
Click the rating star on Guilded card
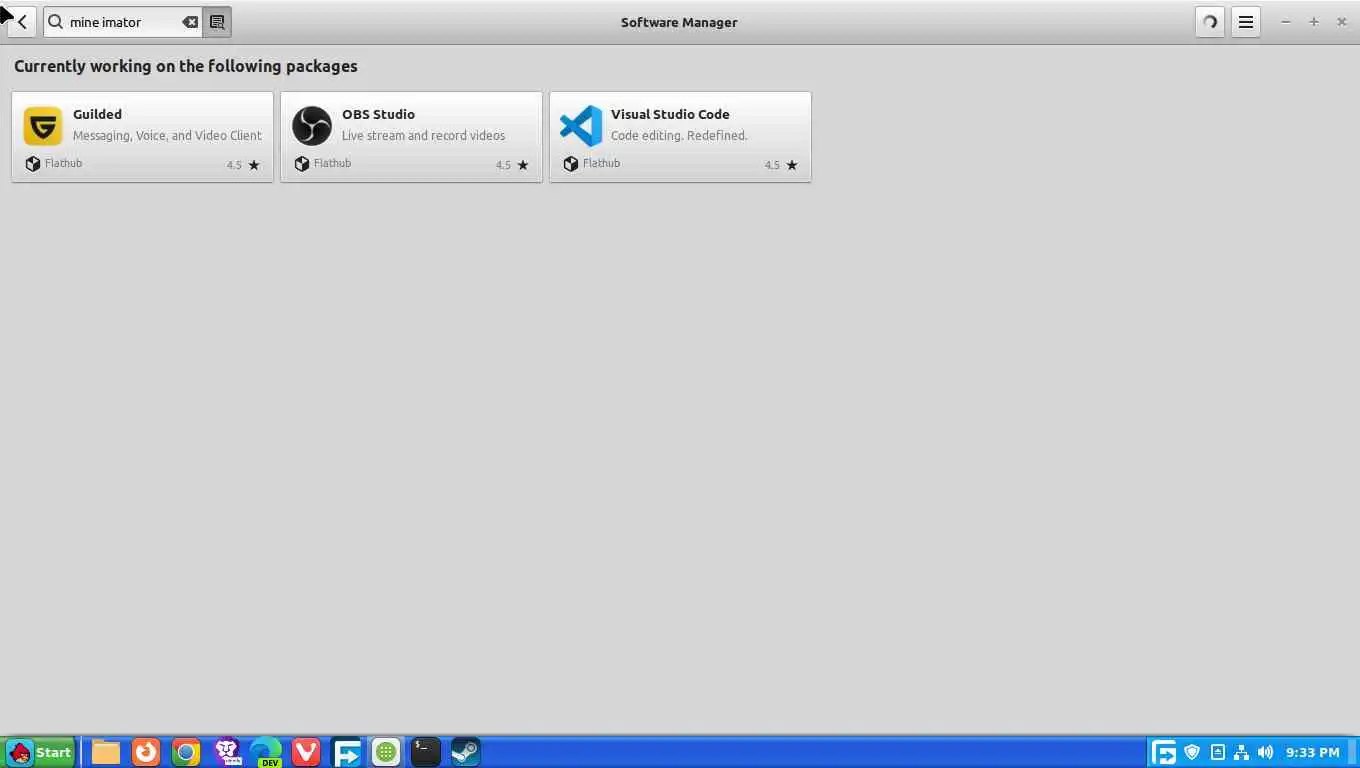(254, 165)
